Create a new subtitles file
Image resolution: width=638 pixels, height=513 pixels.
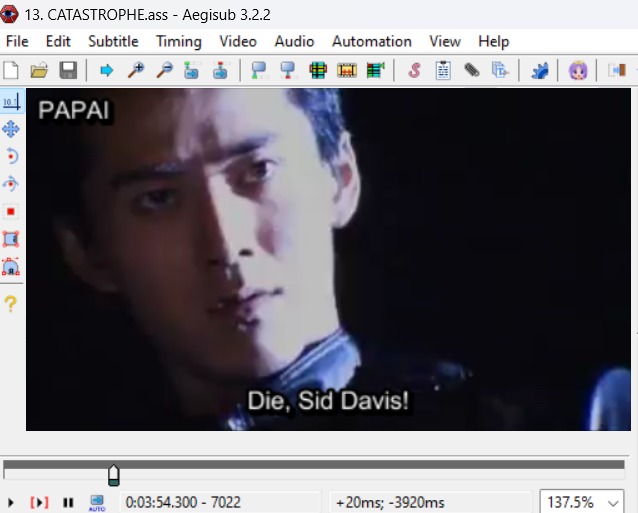coord(11,70)
